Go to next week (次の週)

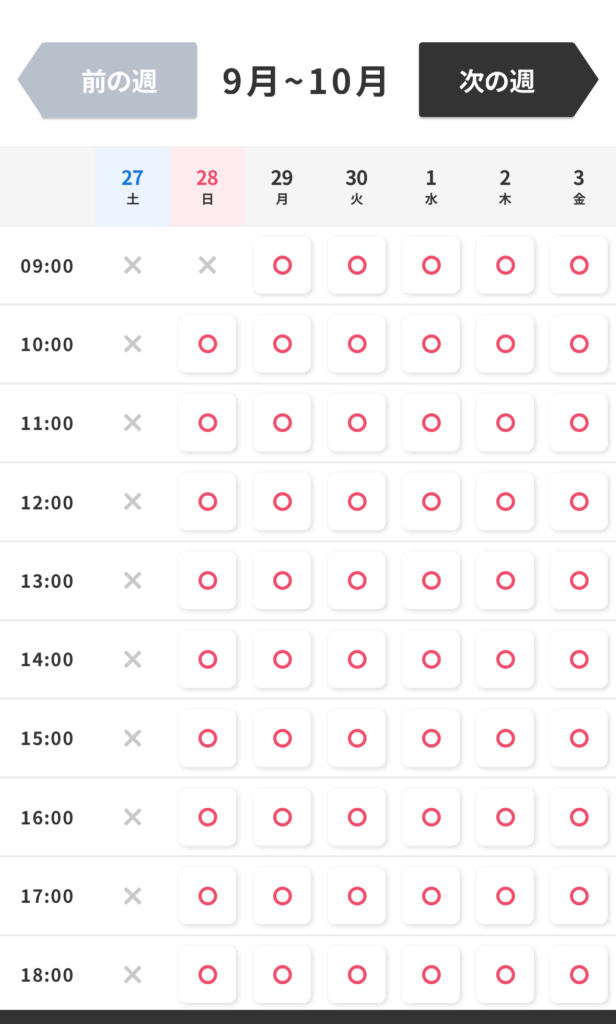click(x=497, y=81)
